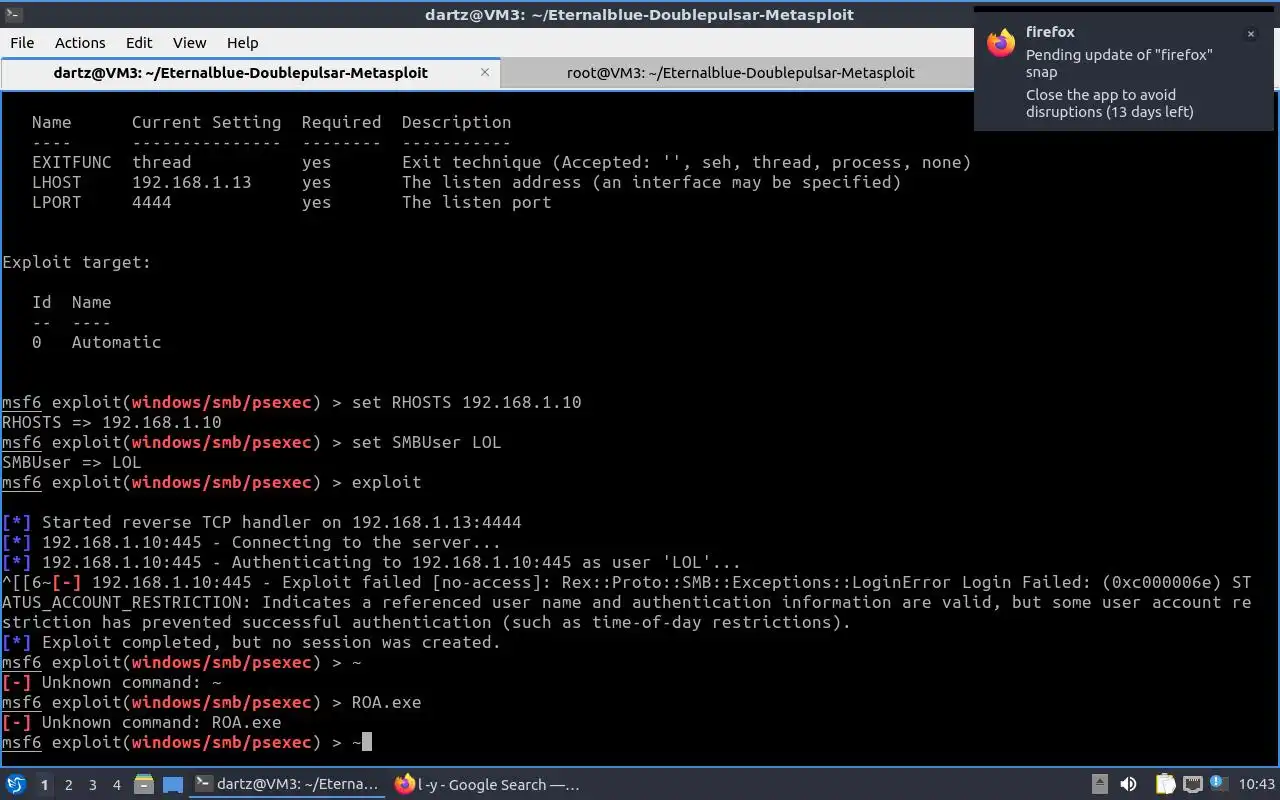Image resolution: width=1280 pixels, height=800 pixels.
Task: Click the removable media eject tray icon
Action: tap(1099, 785)
